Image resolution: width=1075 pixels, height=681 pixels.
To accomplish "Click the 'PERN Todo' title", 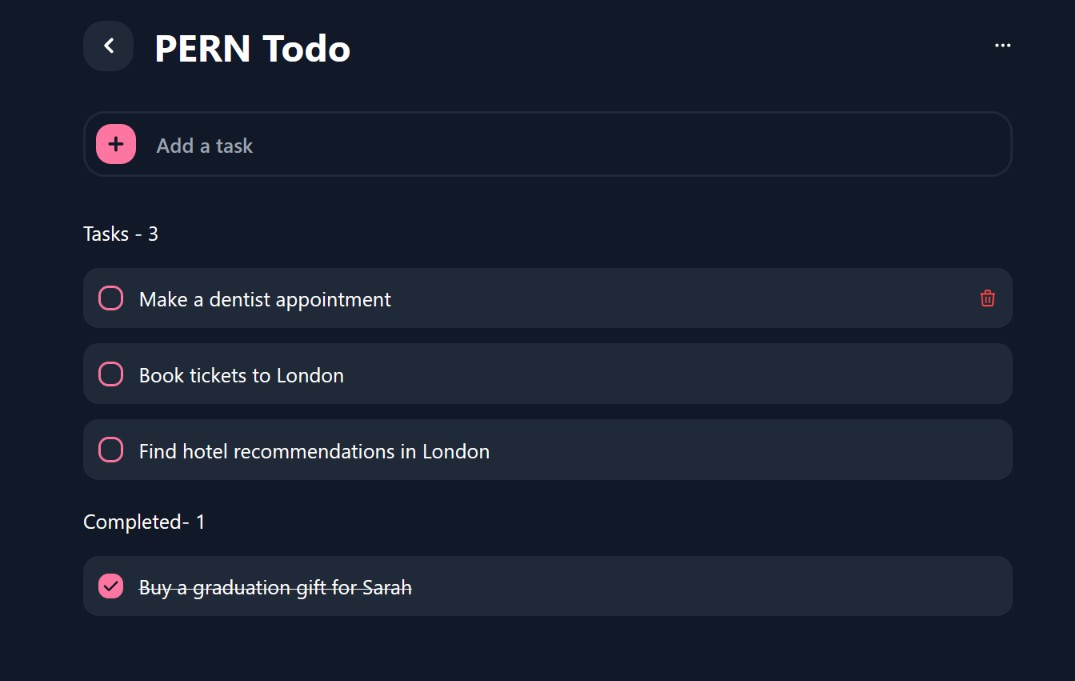I will click(251, 47).
